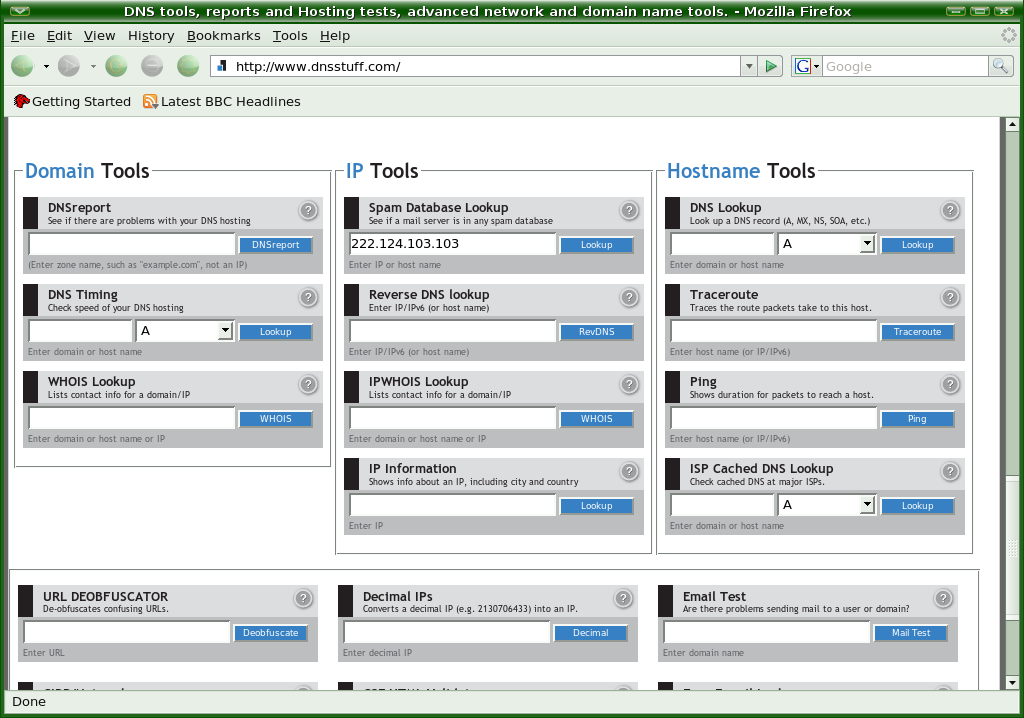The width and height of the screenshot is (1024, 718).
Task: Open help for Email Test
Action: (943, 598)
